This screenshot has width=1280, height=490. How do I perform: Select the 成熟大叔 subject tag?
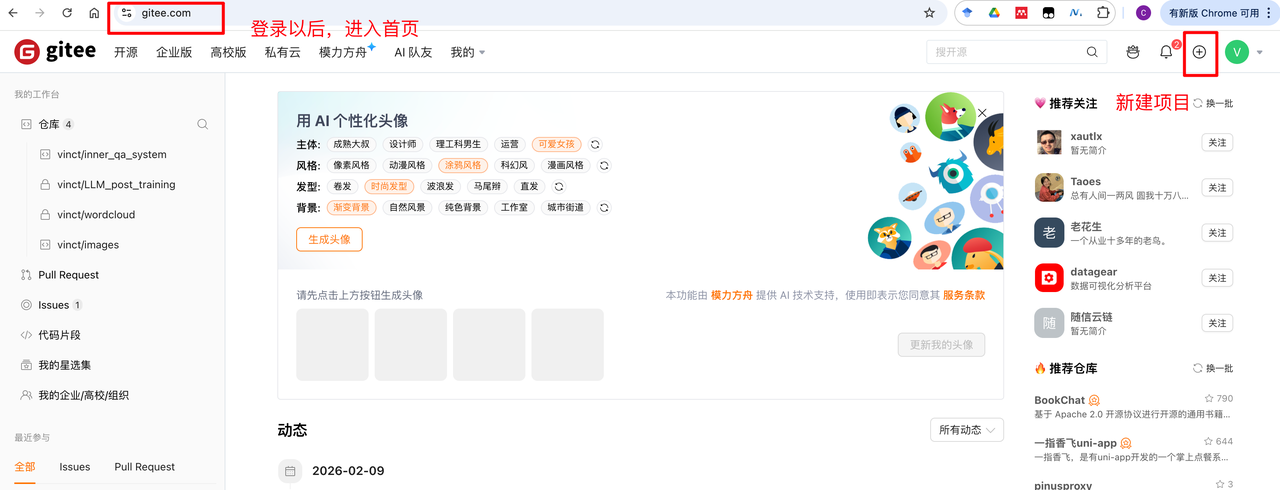351,144
